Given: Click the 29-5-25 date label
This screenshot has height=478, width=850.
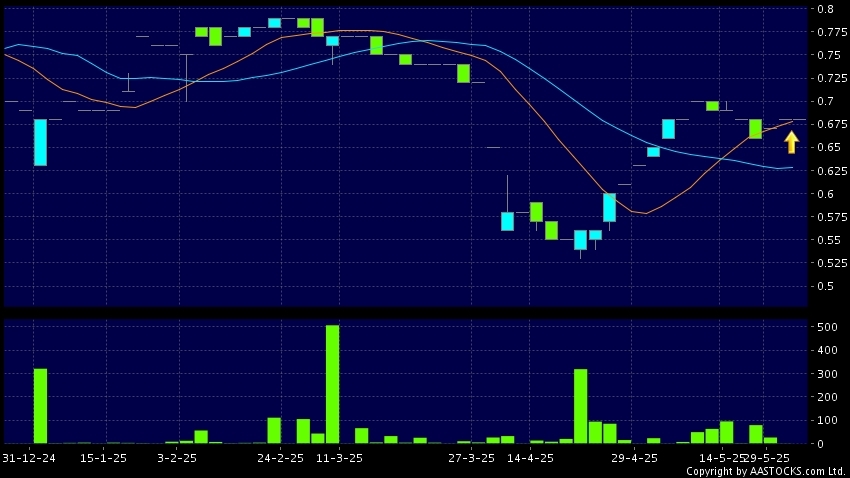Looking at the screenshot, I should 767,458.
